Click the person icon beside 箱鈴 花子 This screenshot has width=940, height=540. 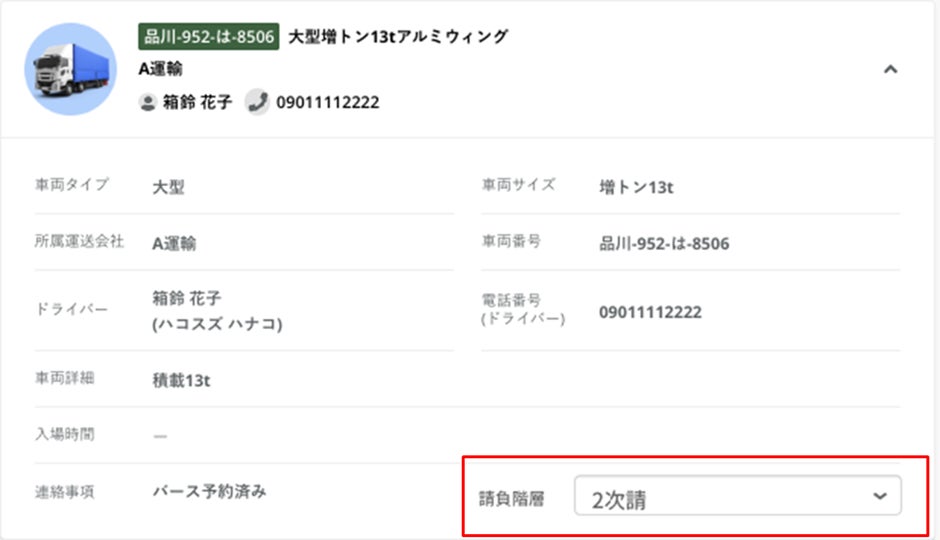pos(148,102)
